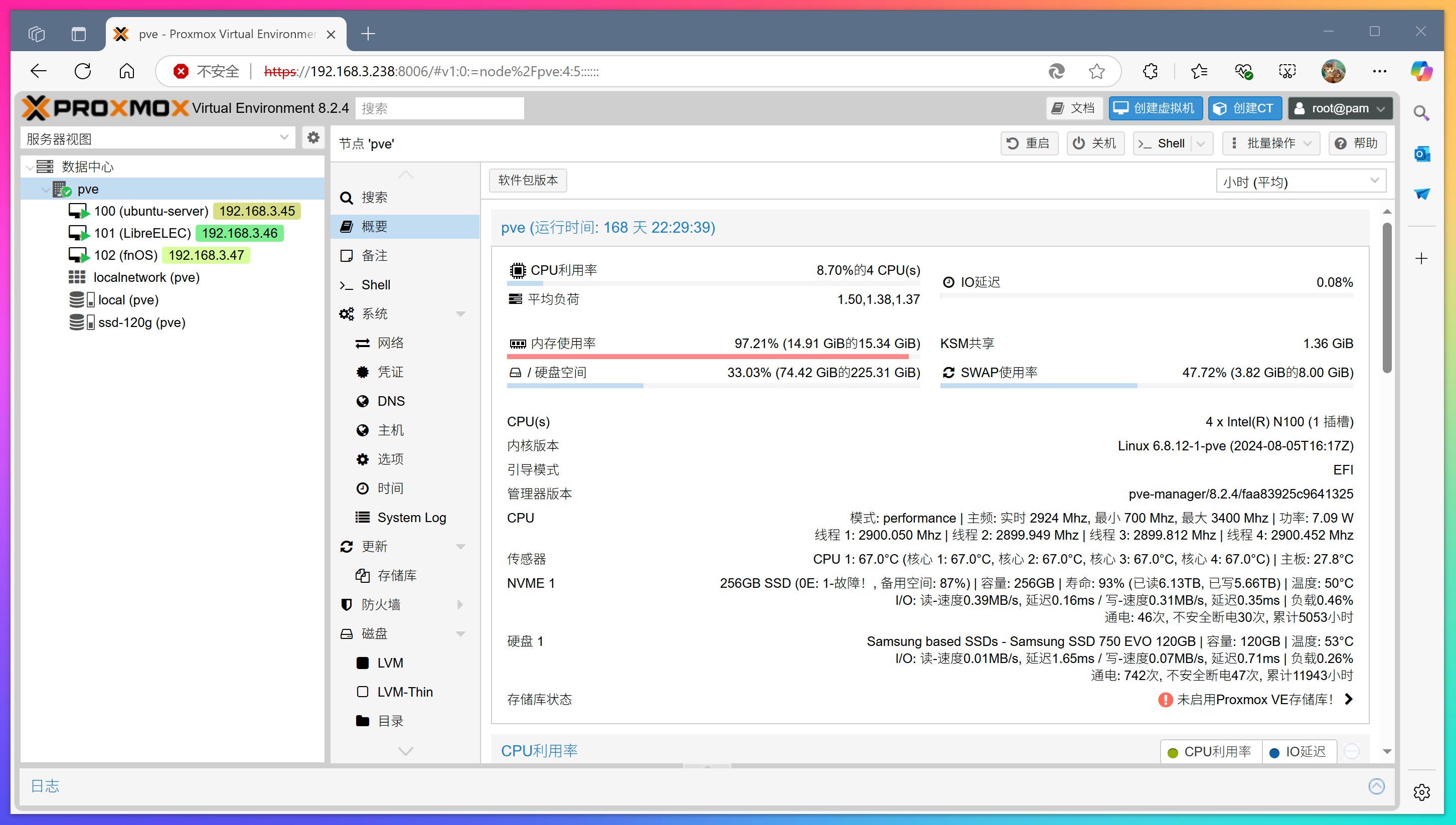1456x825 pixels.
Task: Click the 创建虚拟机 button
Action: pyautogui.click(x=1156, y=108)
